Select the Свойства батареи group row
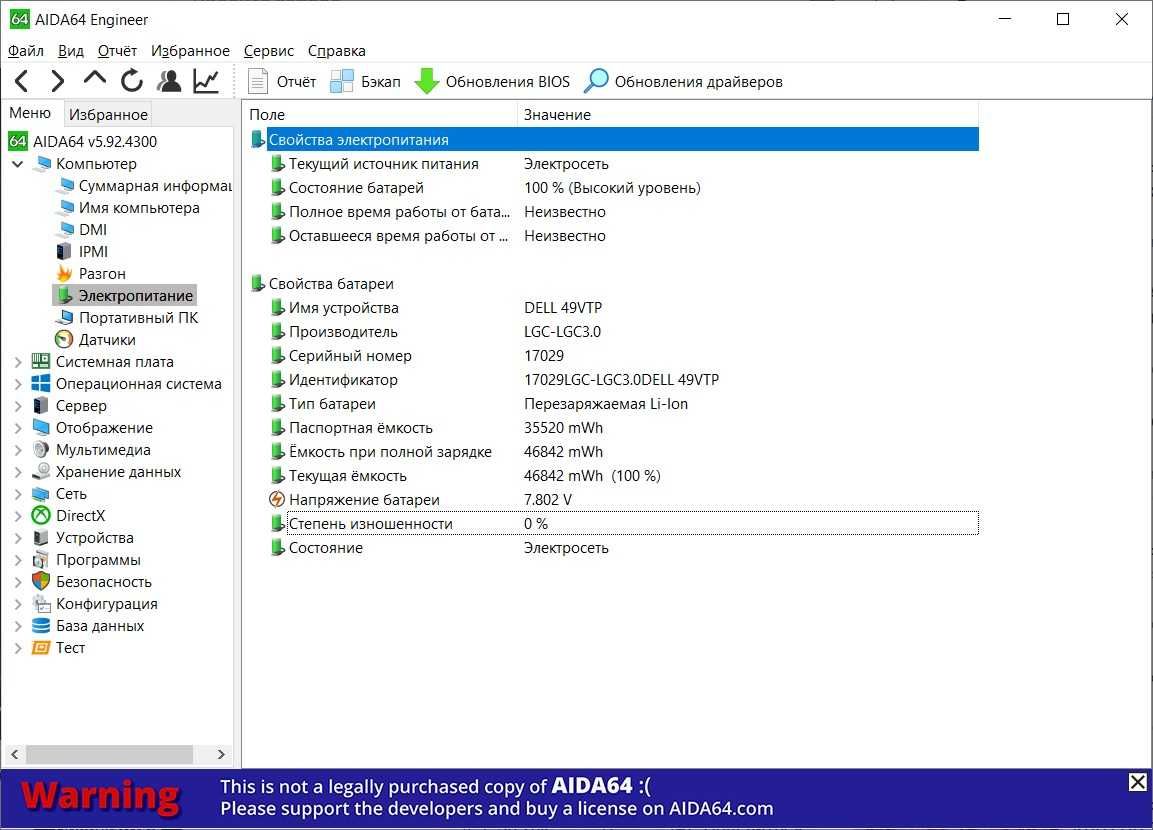This screenshot has width=1153, height=830. [614, 284]
